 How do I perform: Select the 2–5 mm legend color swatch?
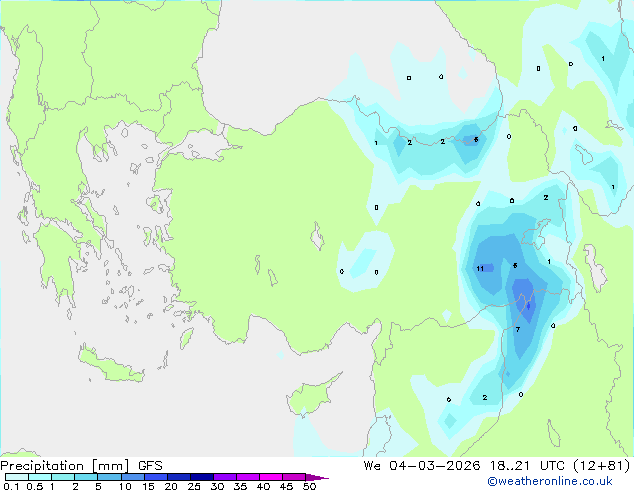pos(86,477)
